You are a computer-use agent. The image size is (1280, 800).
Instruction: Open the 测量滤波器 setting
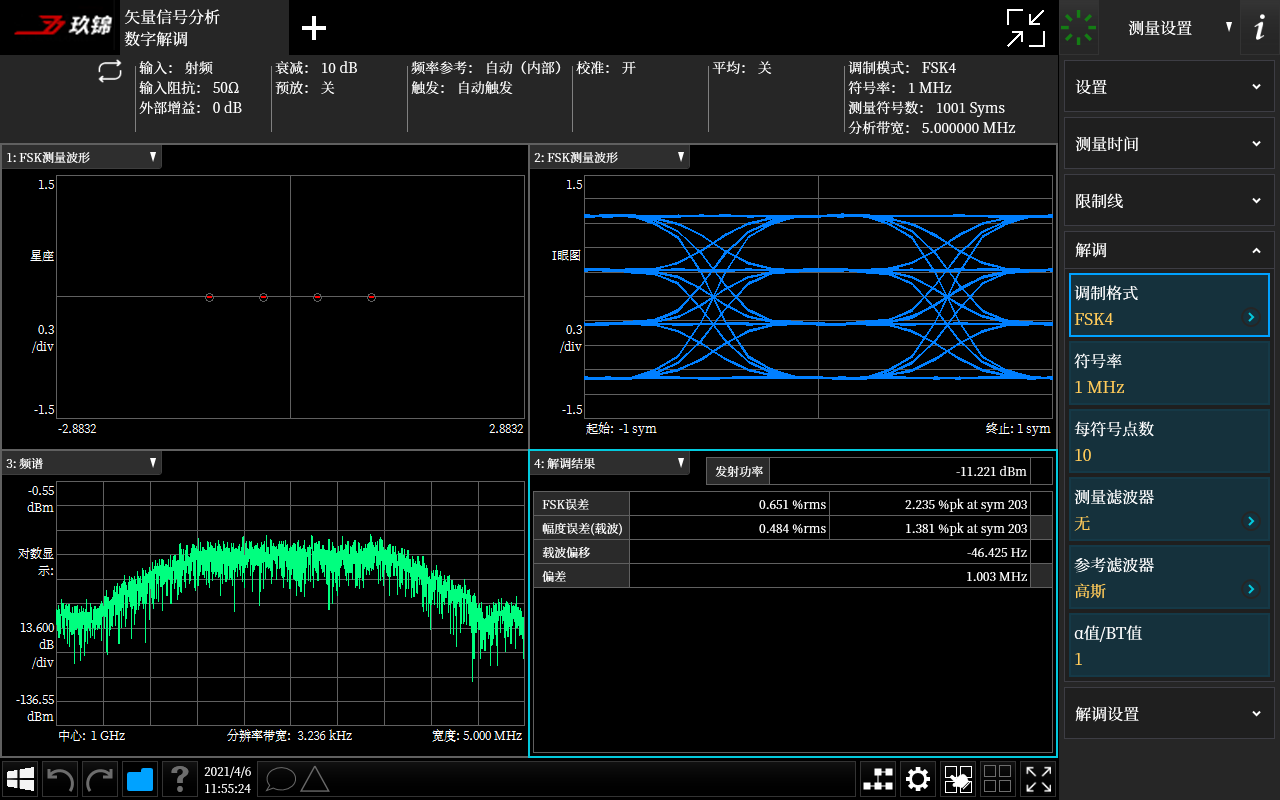tap(1169, 509)
